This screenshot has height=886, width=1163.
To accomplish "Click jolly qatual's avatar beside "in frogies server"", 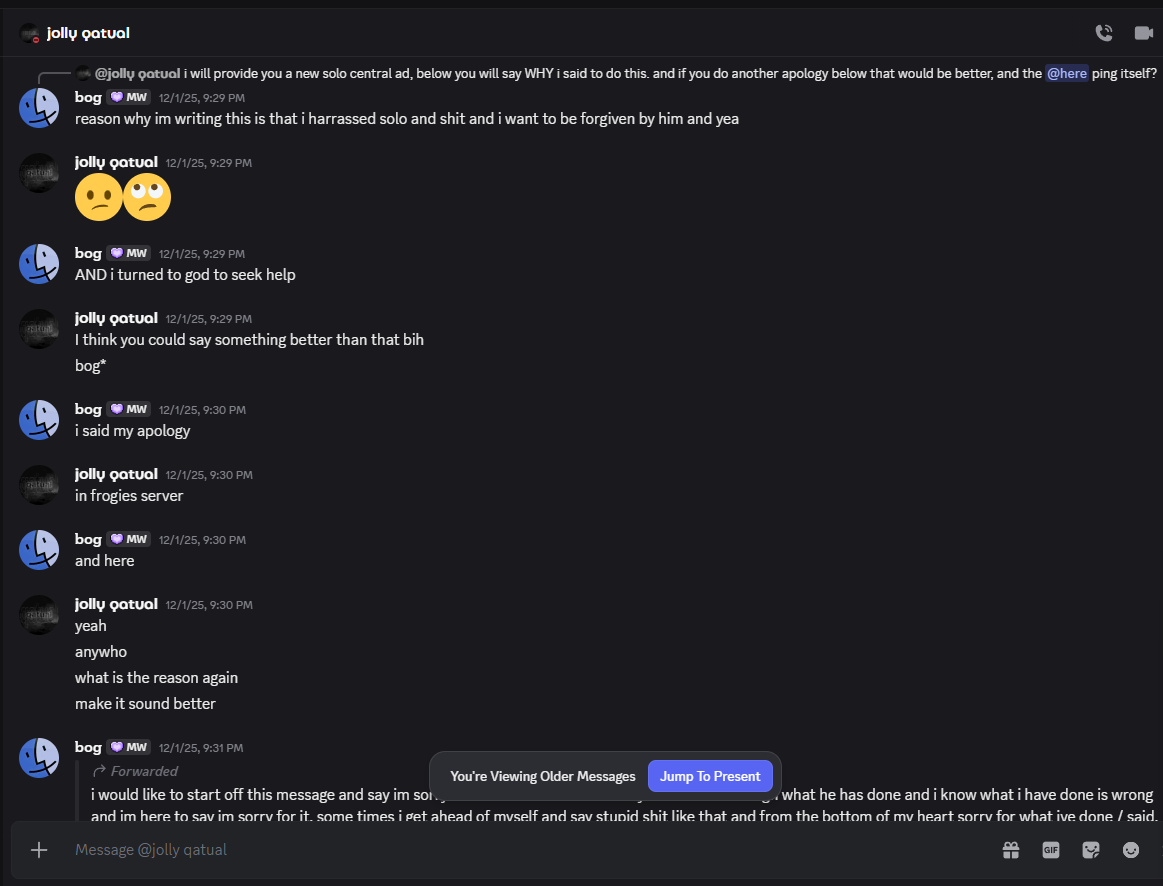I will [39, 485].
